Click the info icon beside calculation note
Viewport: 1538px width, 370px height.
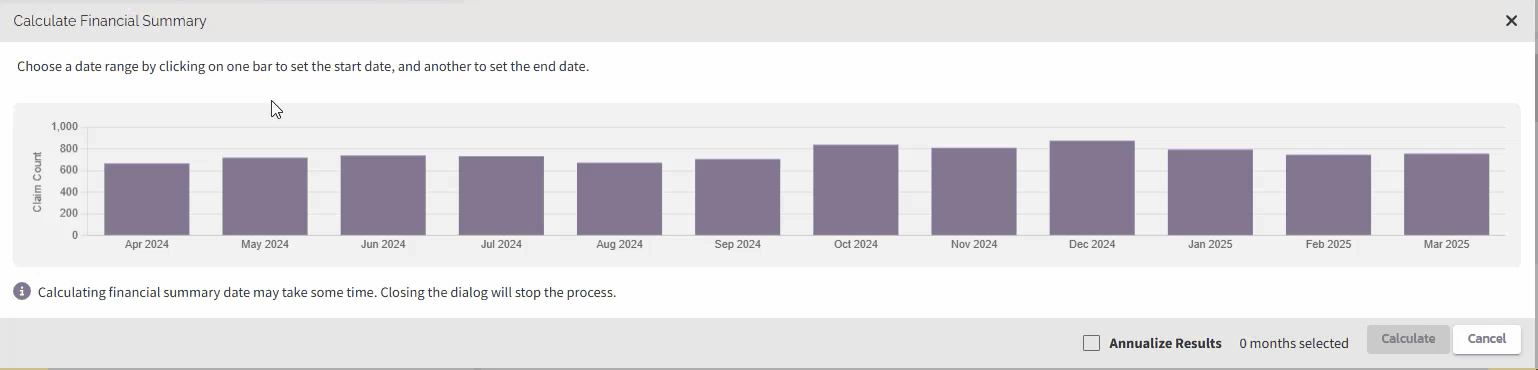(x=22, y=291)
